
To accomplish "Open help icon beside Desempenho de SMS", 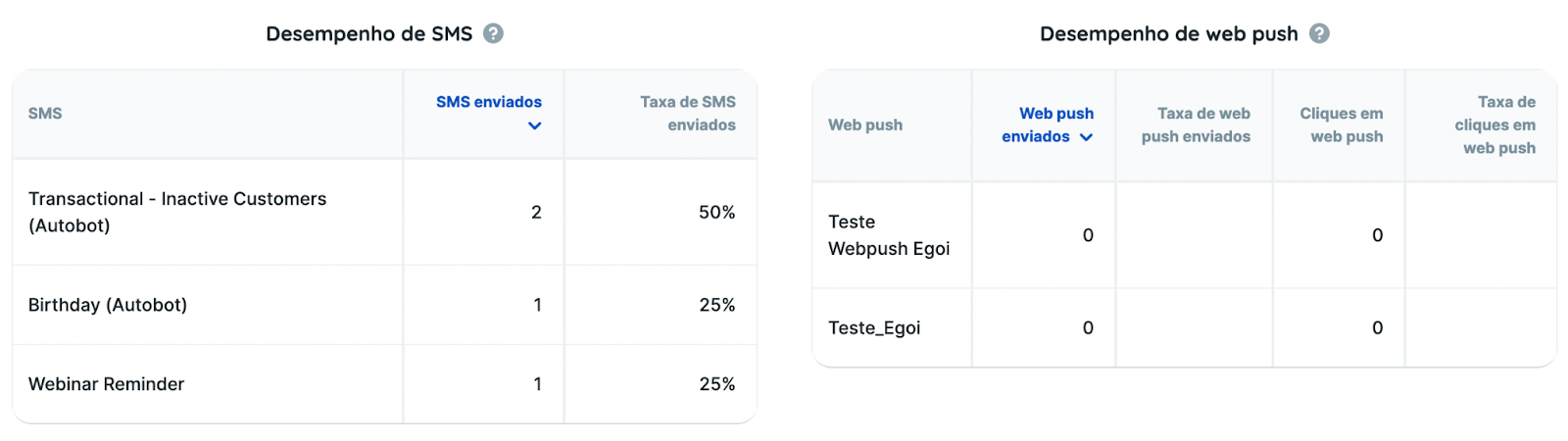I will 494,33.
